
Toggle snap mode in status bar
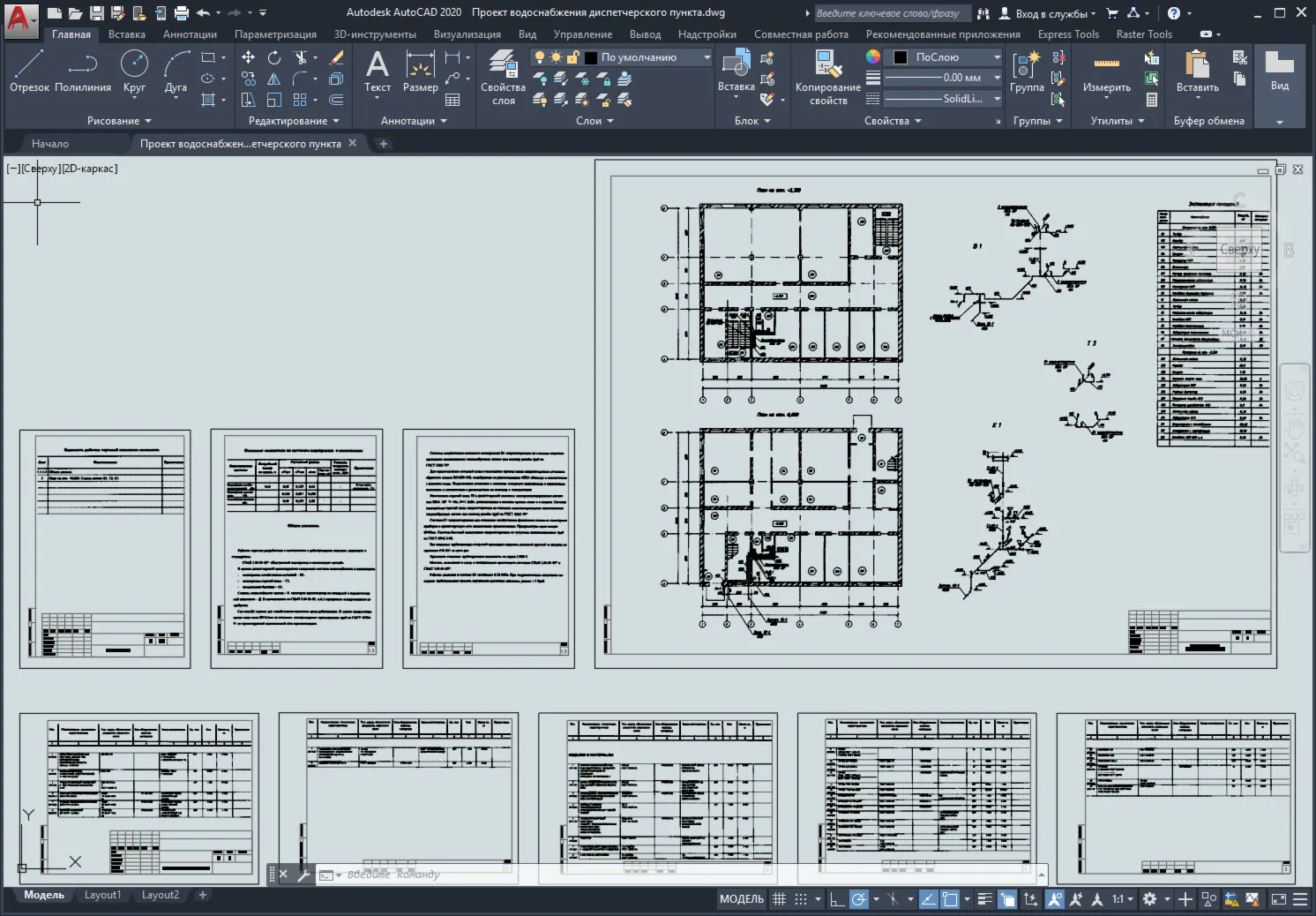point(801,899)
